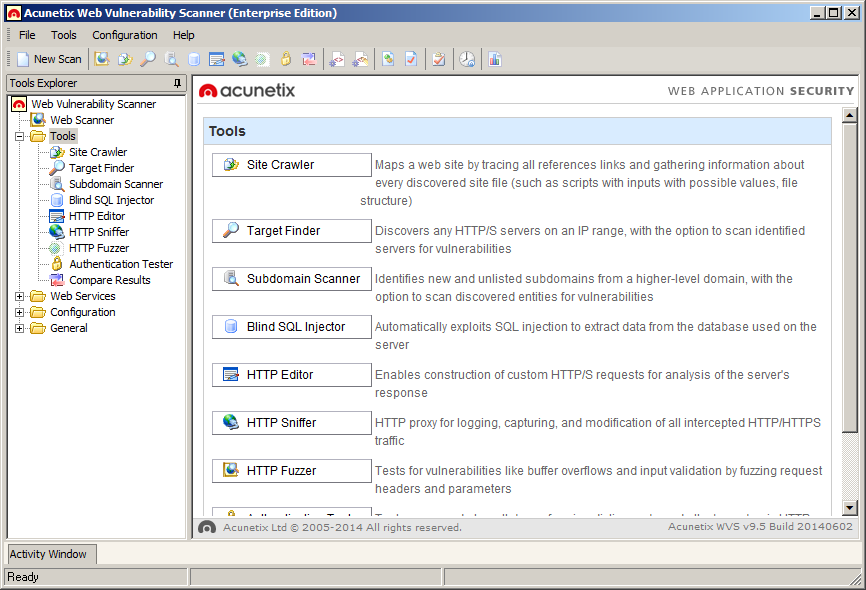This screenshot has width=866, height=590.
Task: Click the HTTP Sniffer globe toolbar icon
Action: click(240, 60)
